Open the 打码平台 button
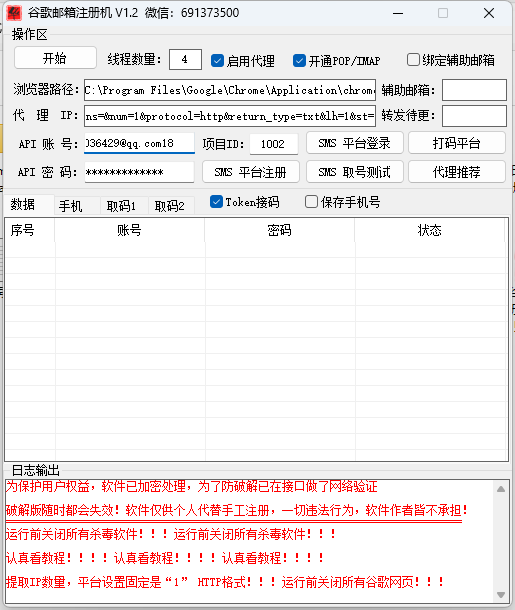 pyautogui.click(x=457, y=143)
